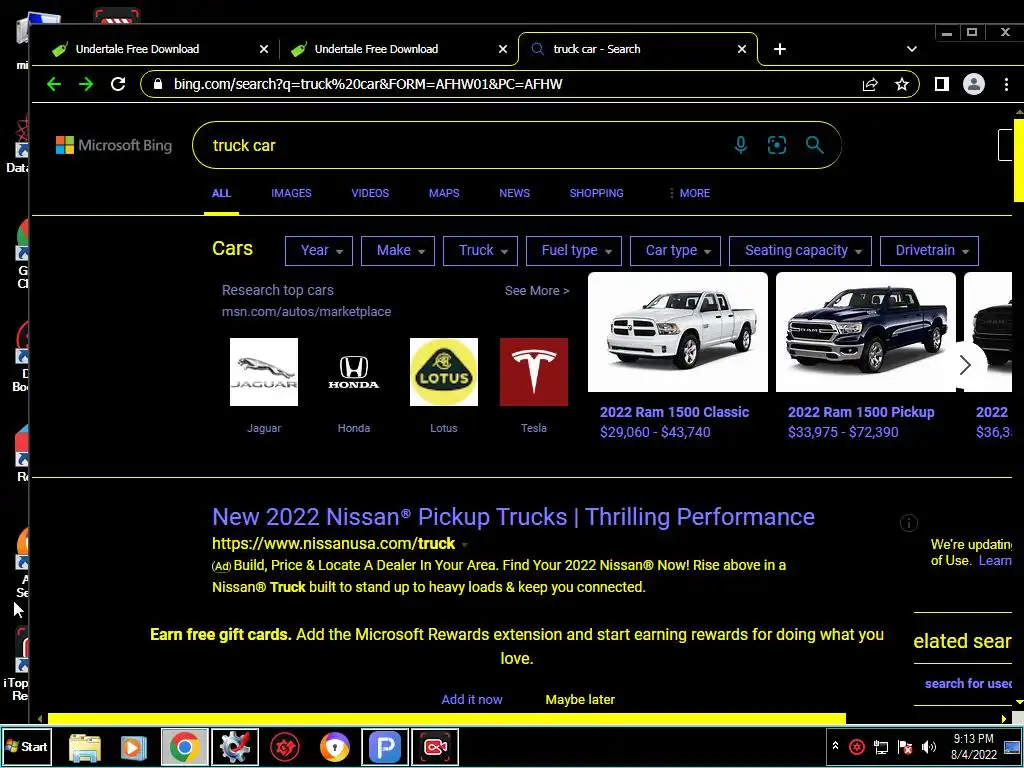
Task: Expand the Car type filter dropdown
Action: click(x=675, y=251)
